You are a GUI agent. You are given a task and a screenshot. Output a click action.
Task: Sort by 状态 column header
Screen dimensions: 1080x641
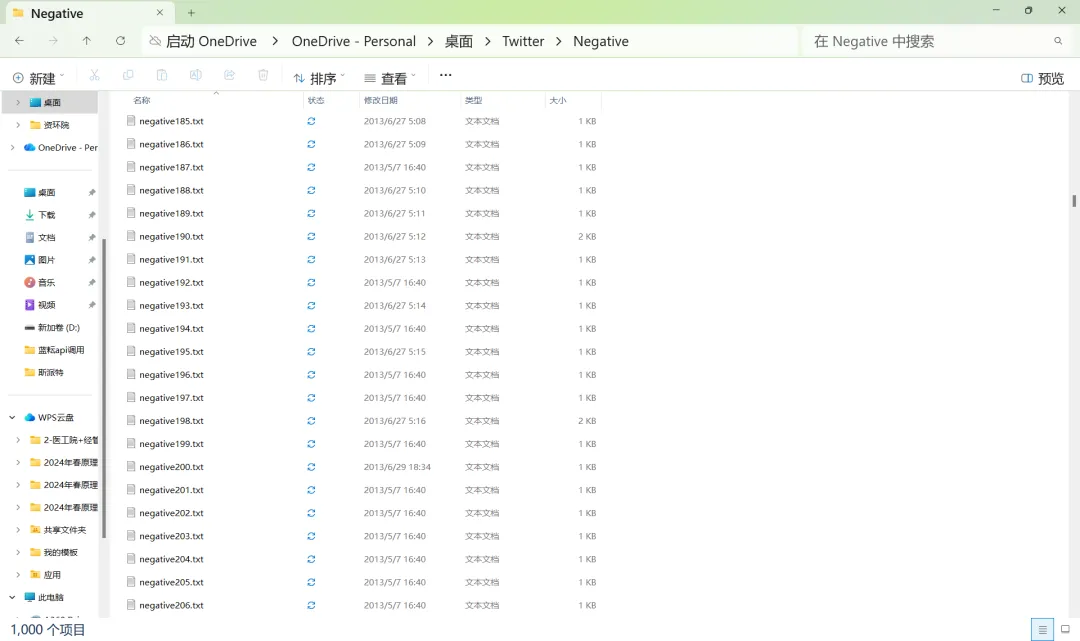[x=316, y=101]
